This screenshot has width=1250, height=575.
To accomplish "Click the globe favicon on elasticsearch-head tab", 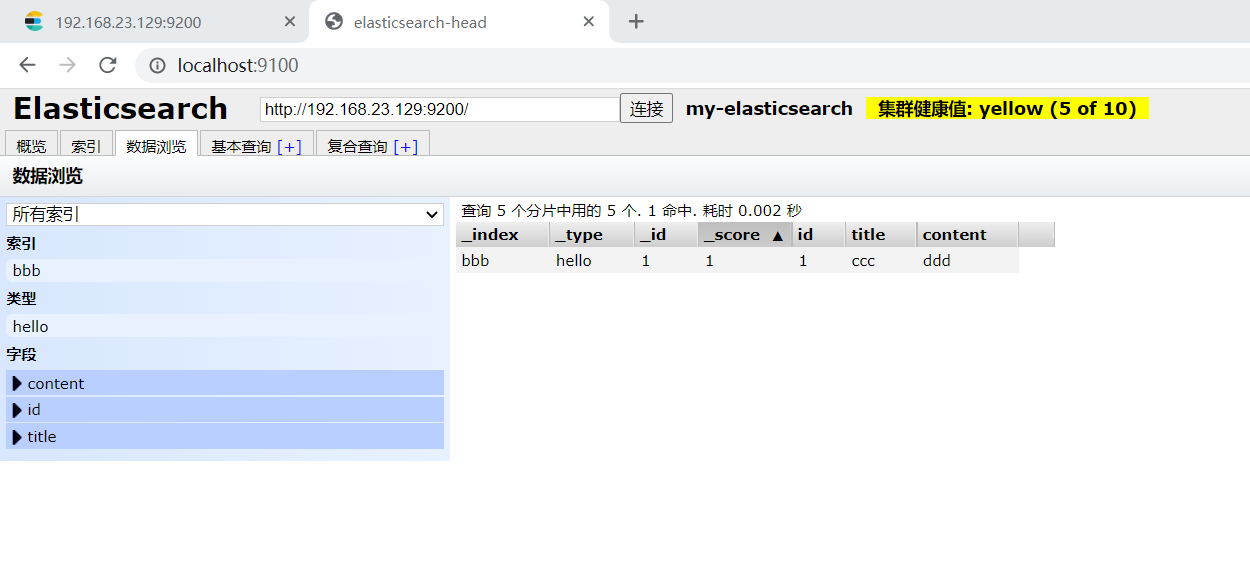I will [335, 22].
